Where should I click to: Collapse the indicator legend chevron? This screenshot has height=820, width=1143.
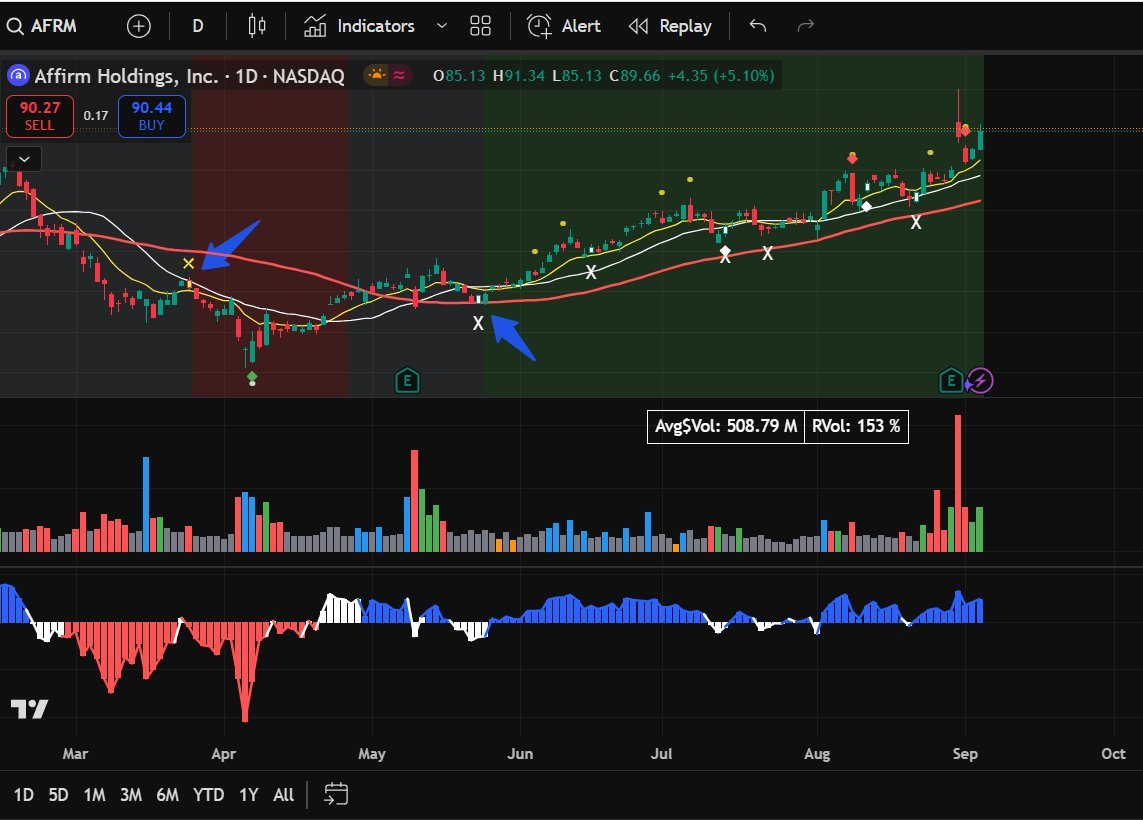(24, 158)
